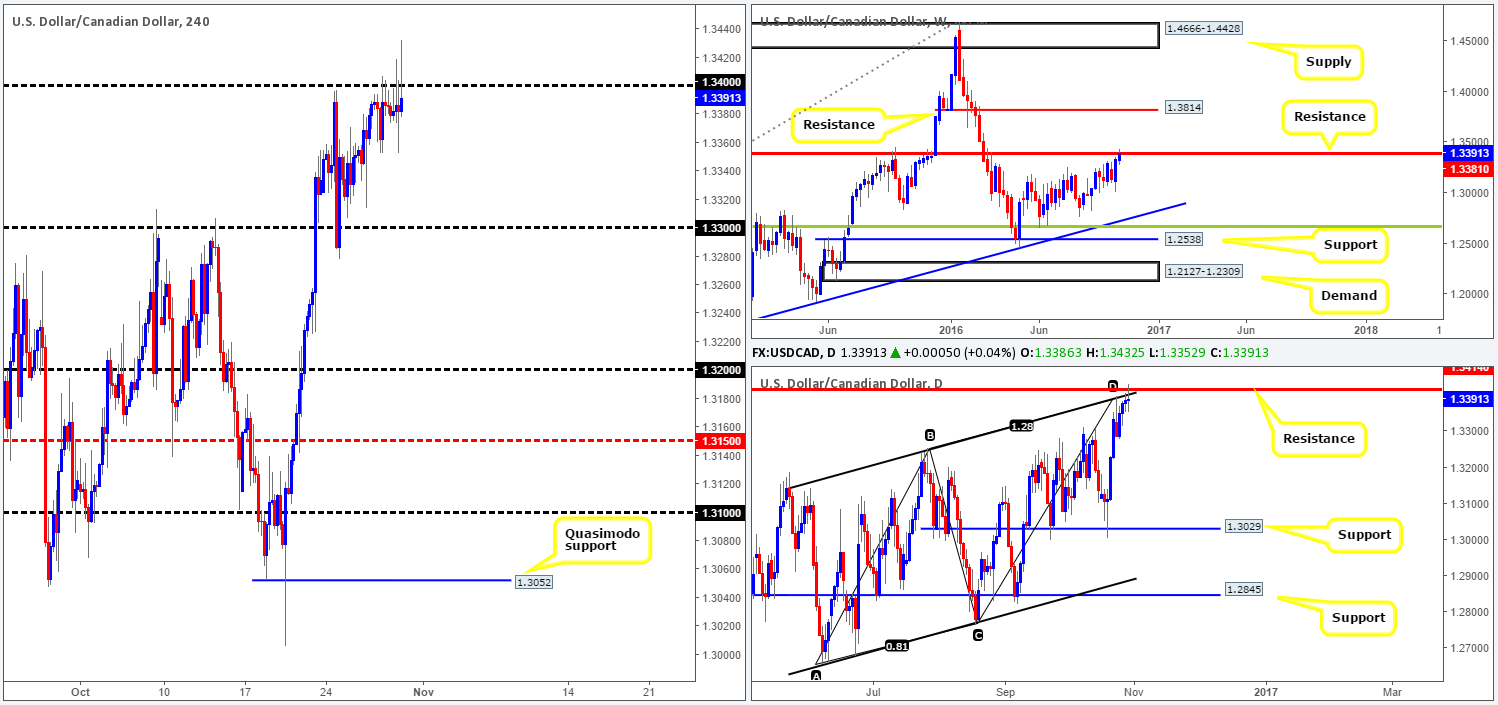Select the C:1.33913 close value in the header
The image size is (1498, 705).
pyautogui.click(x=1241, y=354)
